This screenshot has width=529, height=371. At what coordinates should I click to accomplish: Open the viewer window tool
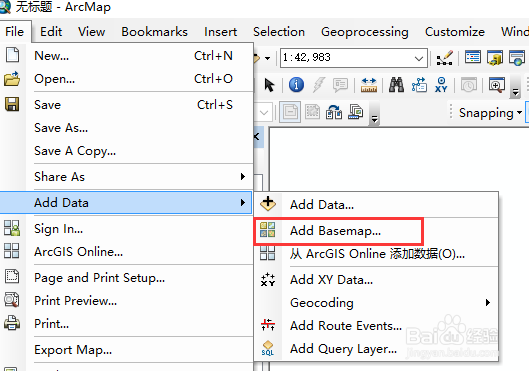(x=497, y=85)
